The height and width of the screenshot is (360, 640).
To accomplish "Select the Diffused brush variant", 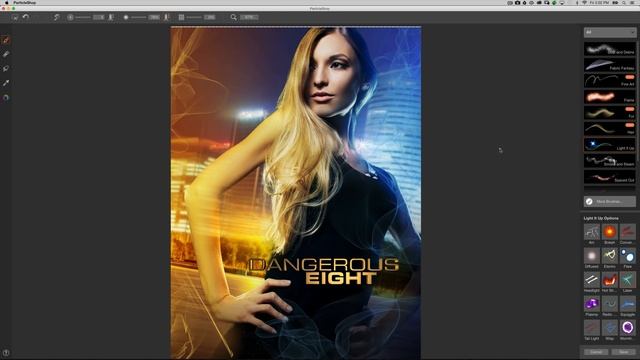I will tap(591, 256).
